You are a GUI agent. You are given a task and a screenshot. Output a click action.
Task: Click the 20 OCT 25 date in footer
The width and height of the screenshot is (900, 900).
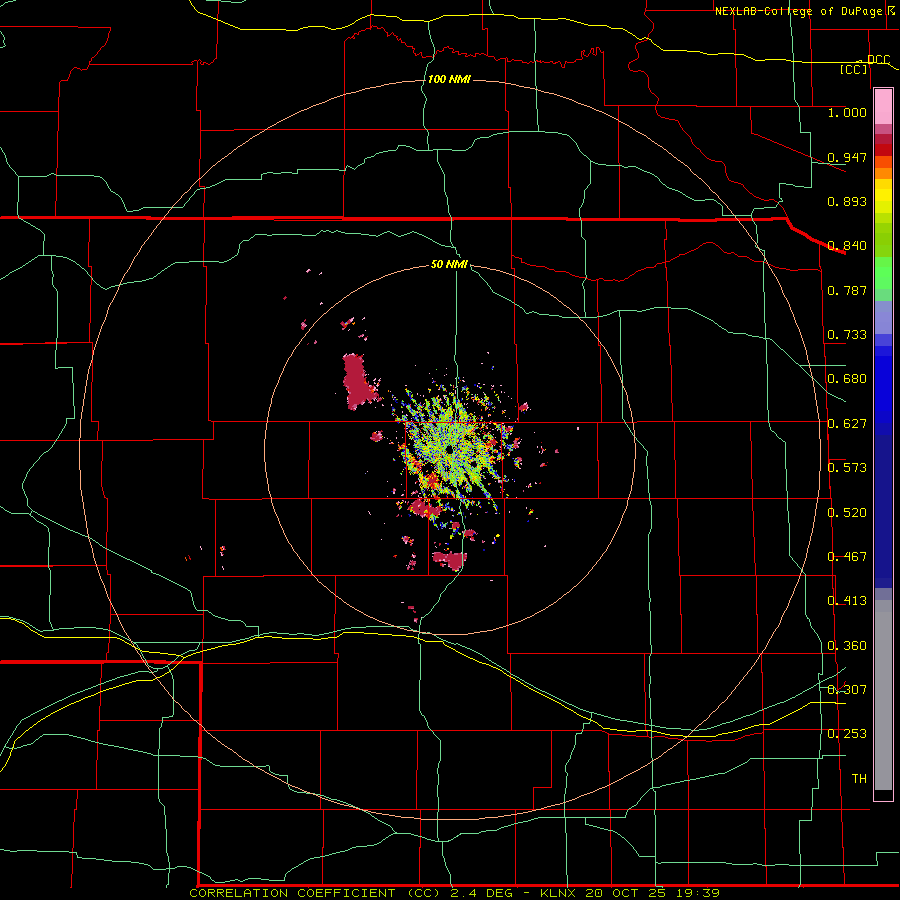click(x=625, y=893)
